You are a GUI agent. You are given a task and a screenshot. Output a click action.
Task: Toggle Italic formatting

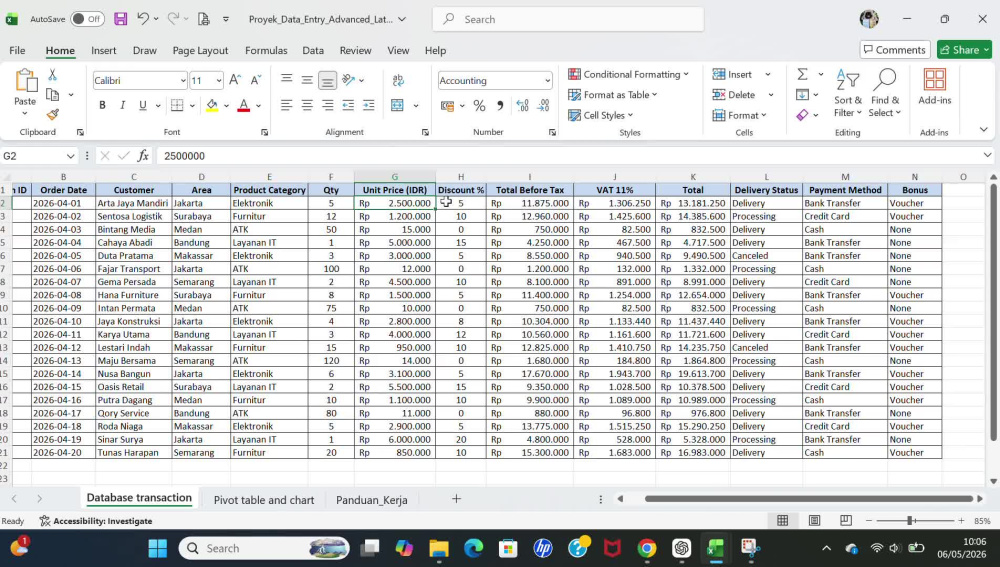point(122,105)
